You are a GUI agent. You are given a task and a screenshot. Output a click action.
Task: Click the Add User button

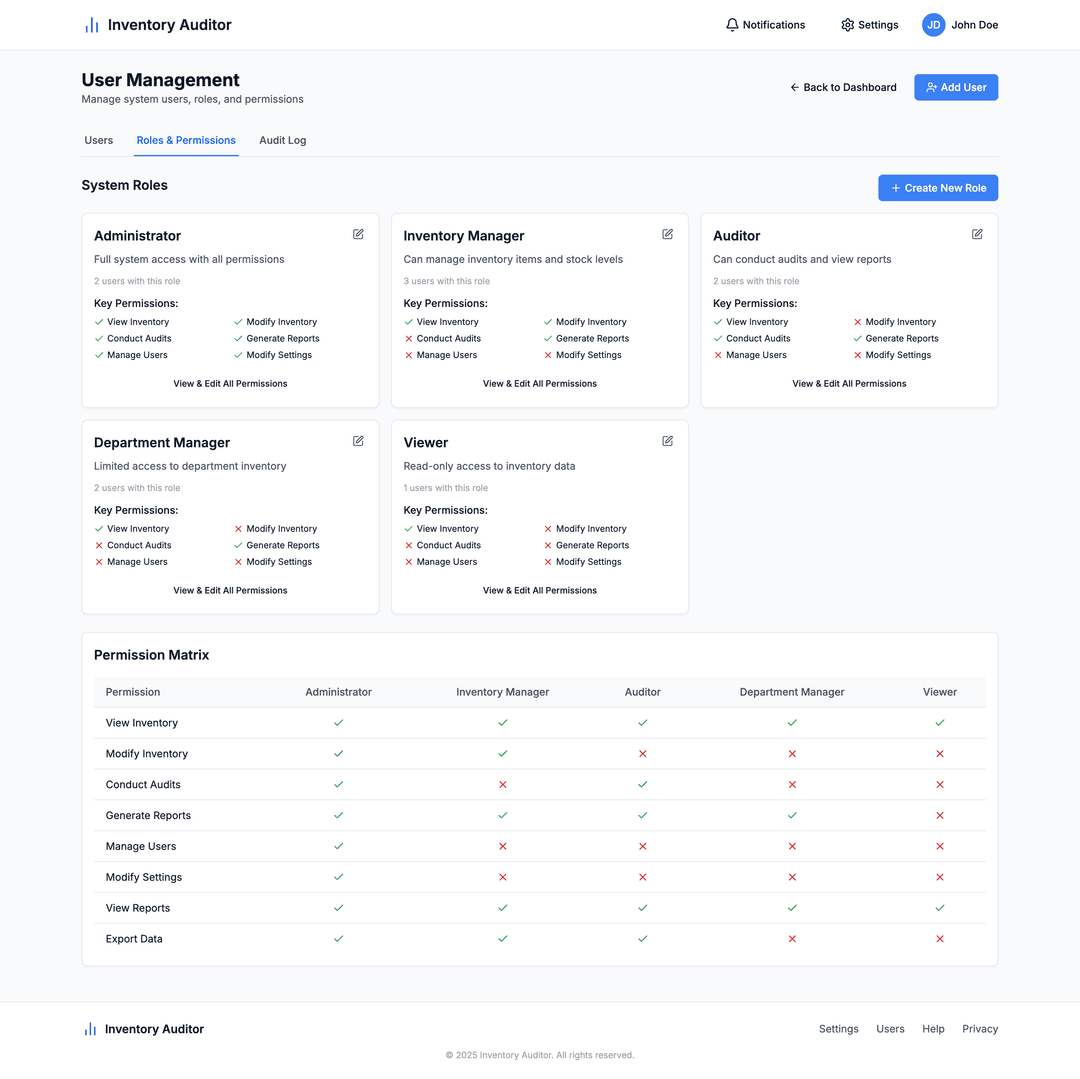click(x=956, y=87)
